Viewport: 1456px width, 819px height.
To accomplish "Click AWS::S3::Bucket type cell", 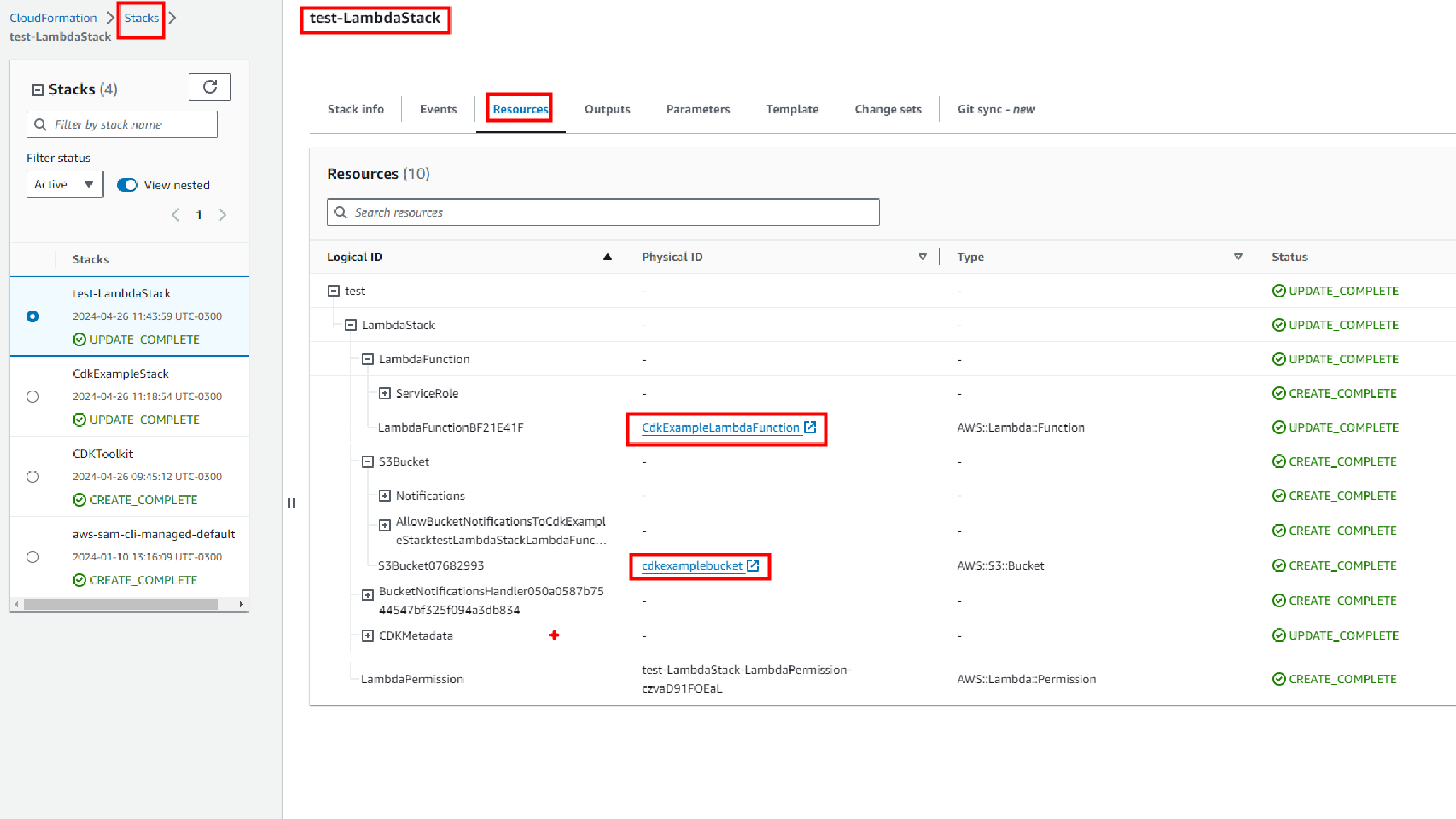I will pos(1000,565).
